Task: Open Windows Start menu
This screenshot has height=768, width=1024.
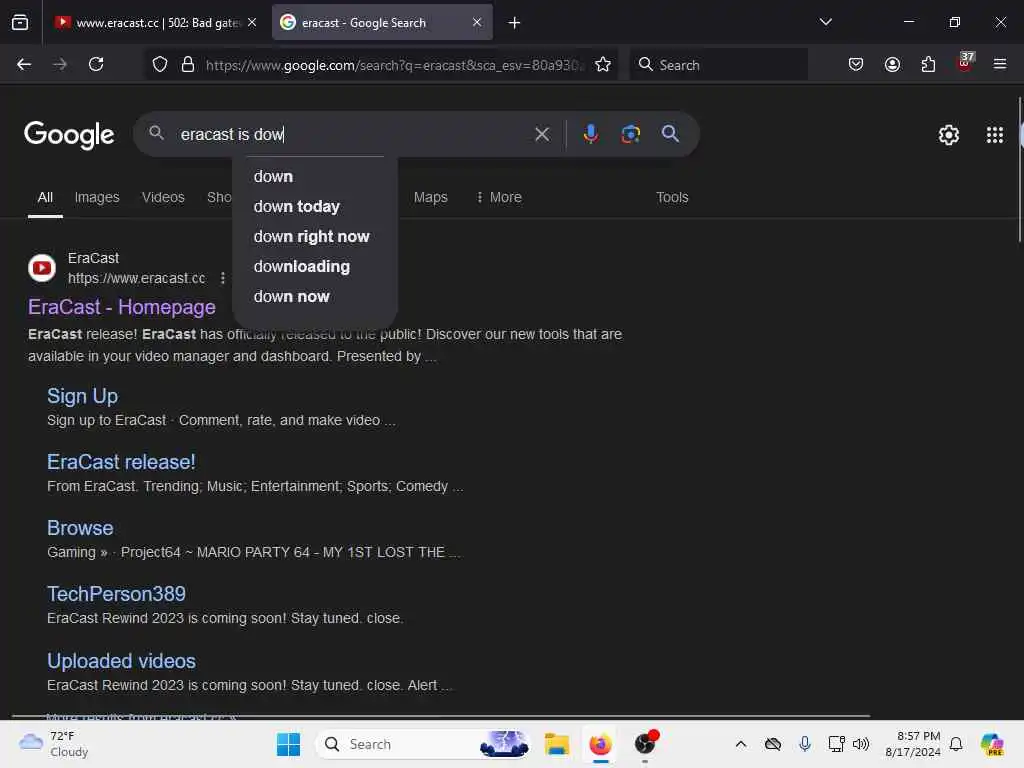Action: point(288,744)
